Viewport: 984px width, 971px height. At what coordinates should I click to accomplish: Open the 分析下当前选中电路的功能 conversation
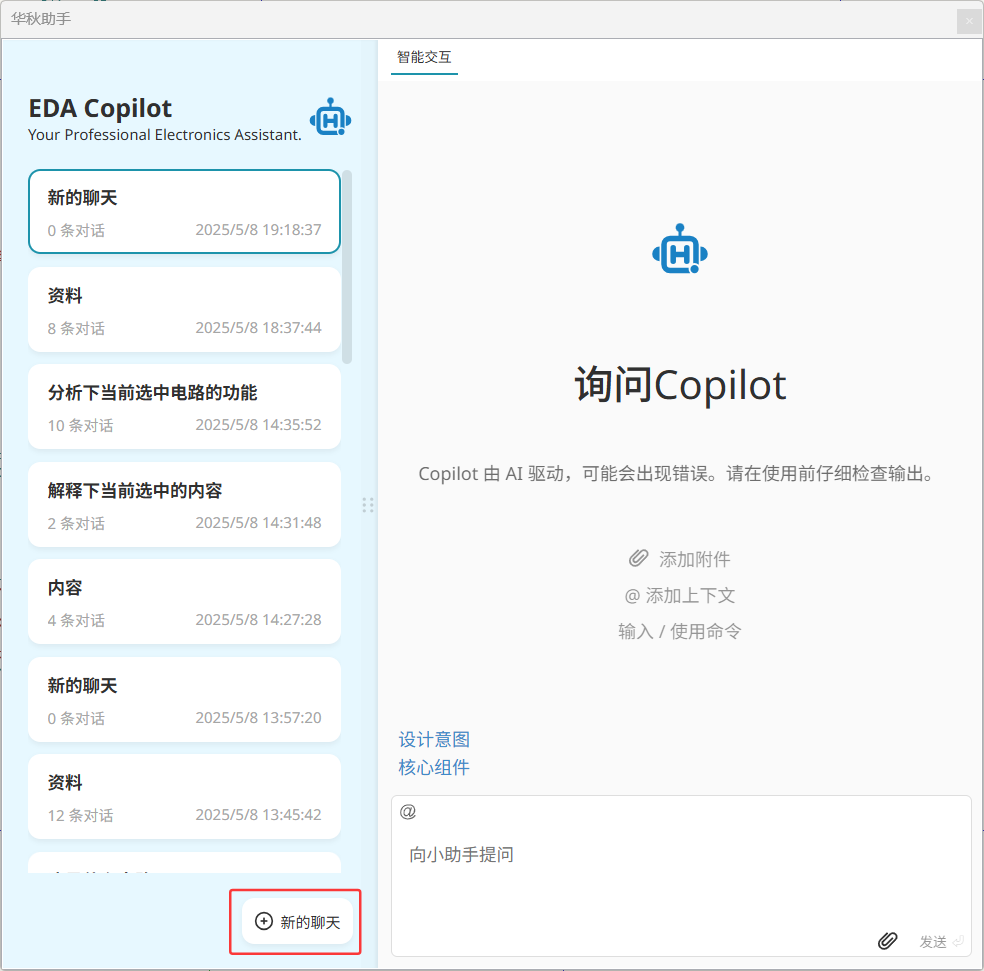pyautogui.click(x=184, y=407)
